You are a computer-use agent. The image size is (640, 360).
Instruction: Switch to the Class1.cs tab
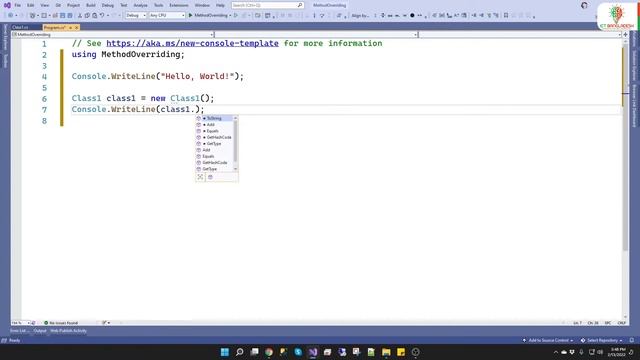pos(20,27)
